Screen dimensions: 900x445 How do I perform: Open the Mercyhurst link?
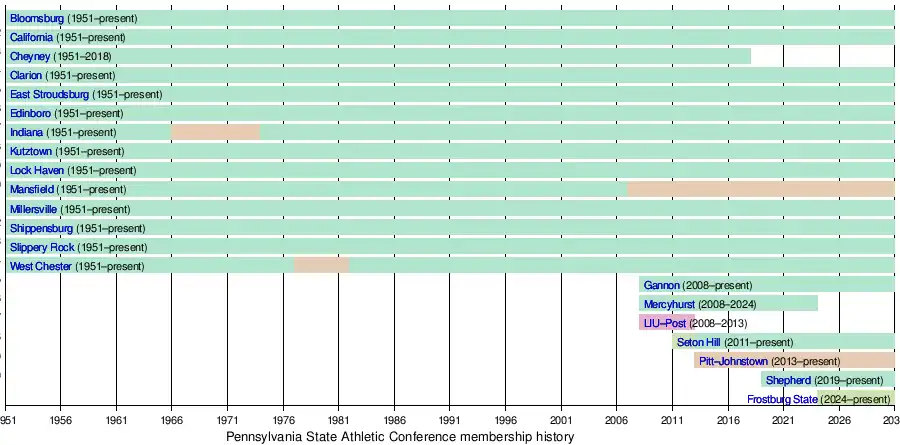(669, 304)
